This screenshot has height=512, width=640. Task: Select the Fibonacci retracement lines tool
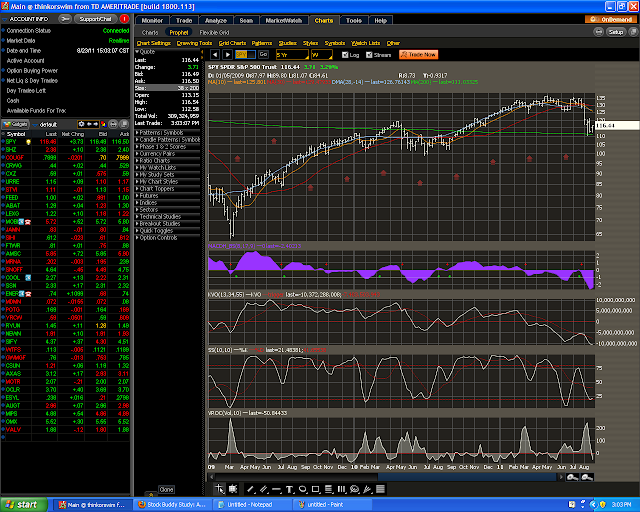[x=328, y=489]
